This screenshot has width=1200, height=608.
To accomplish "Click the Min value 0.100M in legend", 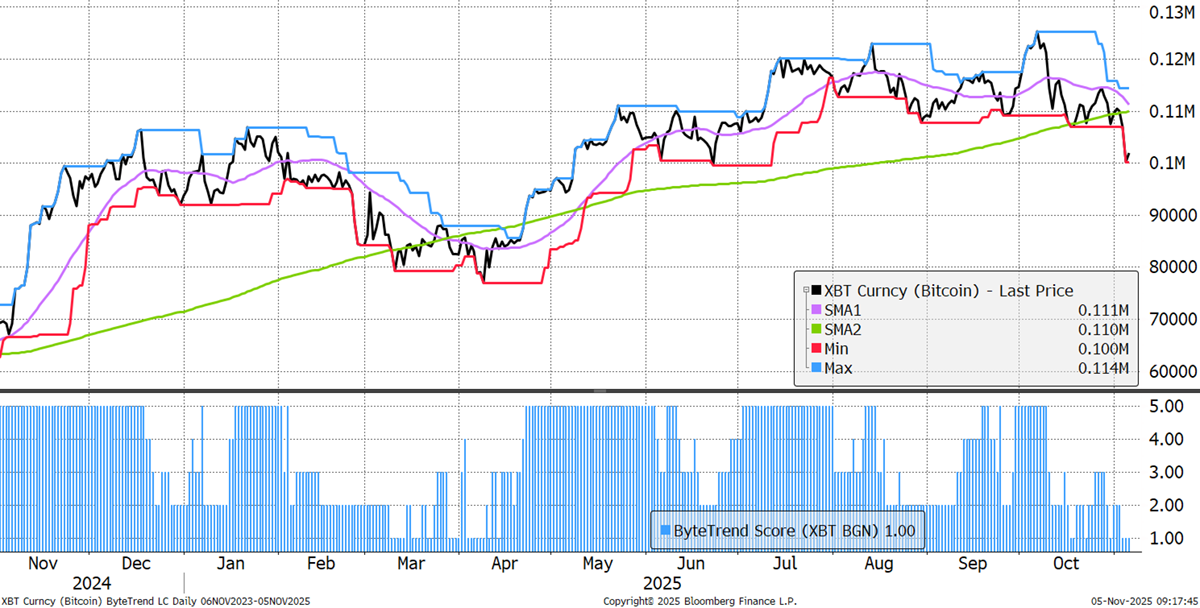I will pos(1102,348).
